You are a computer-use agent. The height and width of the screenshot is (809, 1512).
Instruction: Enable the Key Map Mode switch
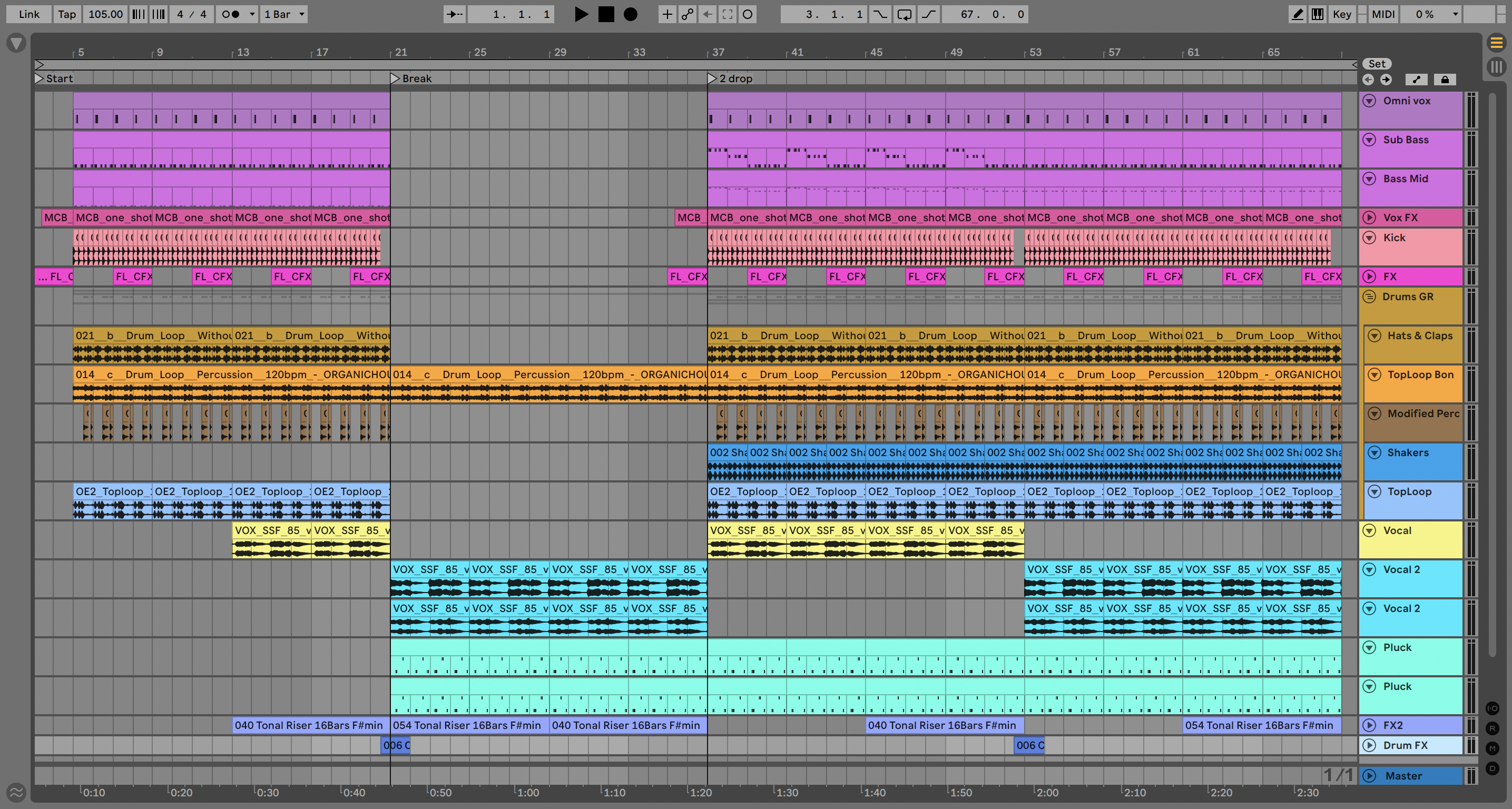click(1342, 14)
